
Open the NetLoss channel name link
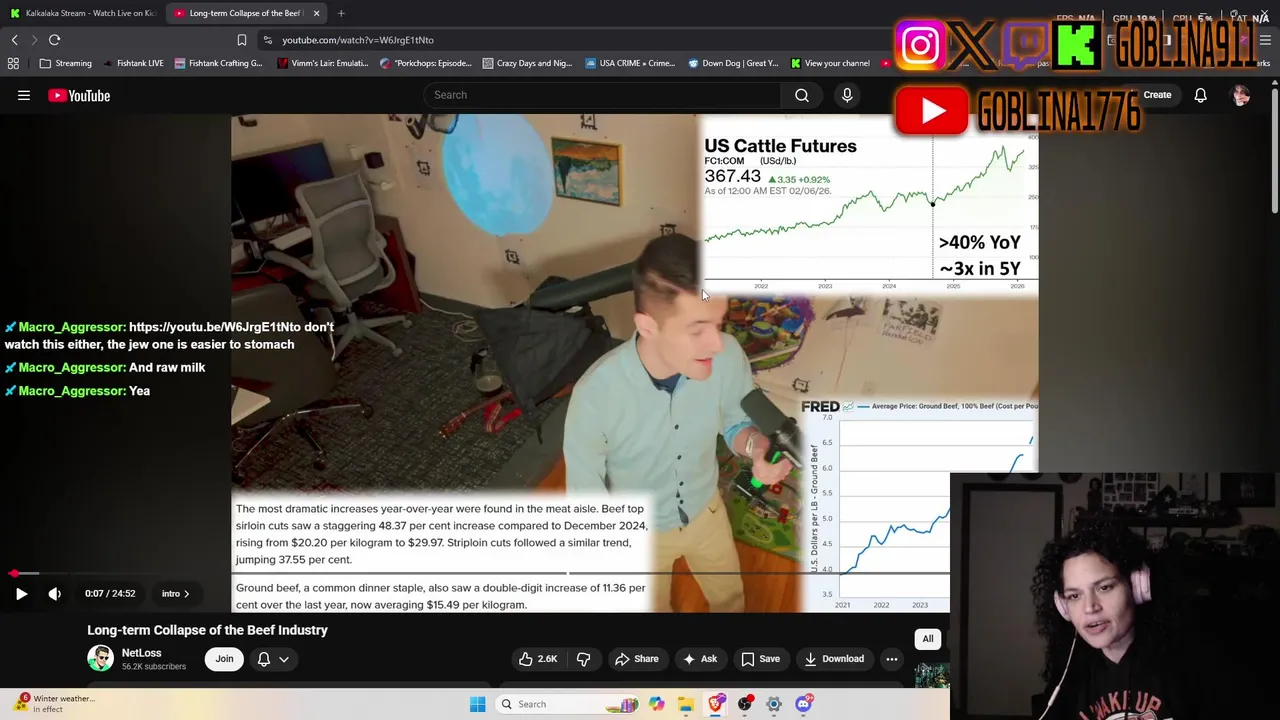[x=141, y=653]
